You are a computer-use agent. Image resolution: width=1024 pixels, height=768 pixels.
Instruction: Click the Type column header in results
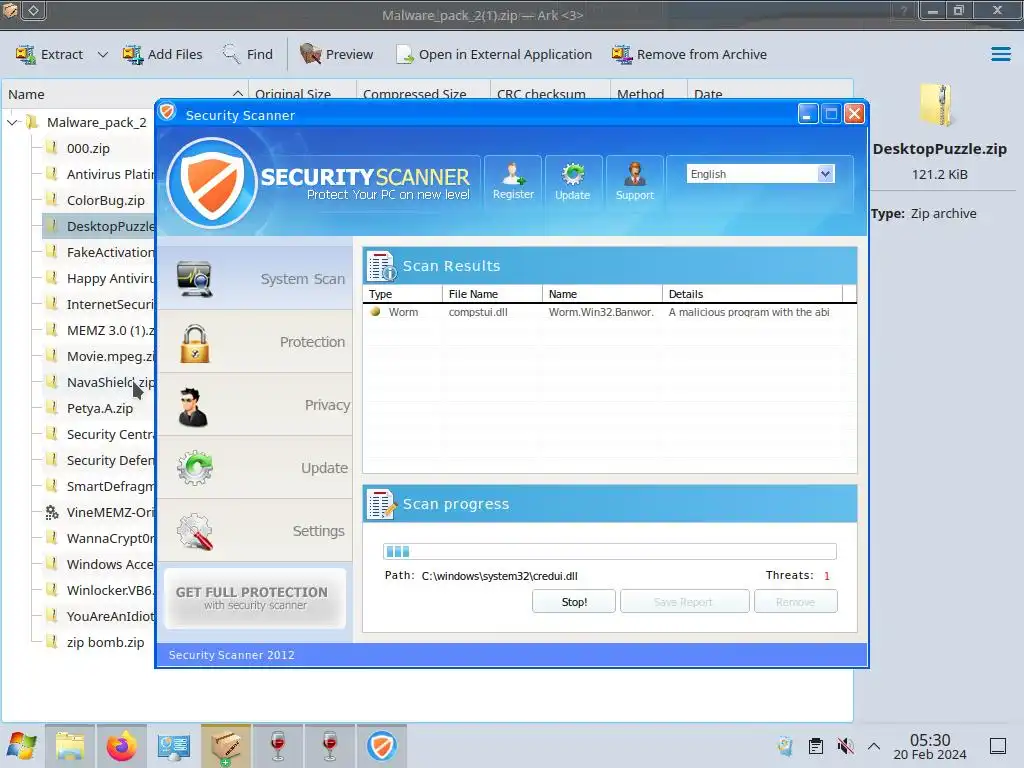point(402,294)
